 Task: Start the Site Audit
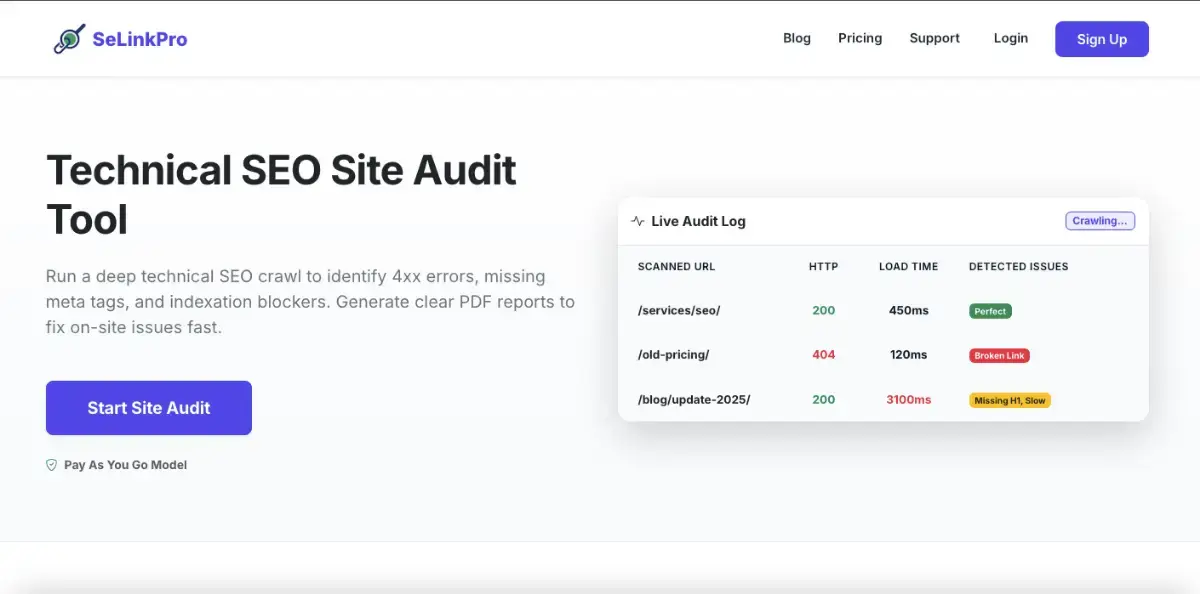click(x=149, y=408)
